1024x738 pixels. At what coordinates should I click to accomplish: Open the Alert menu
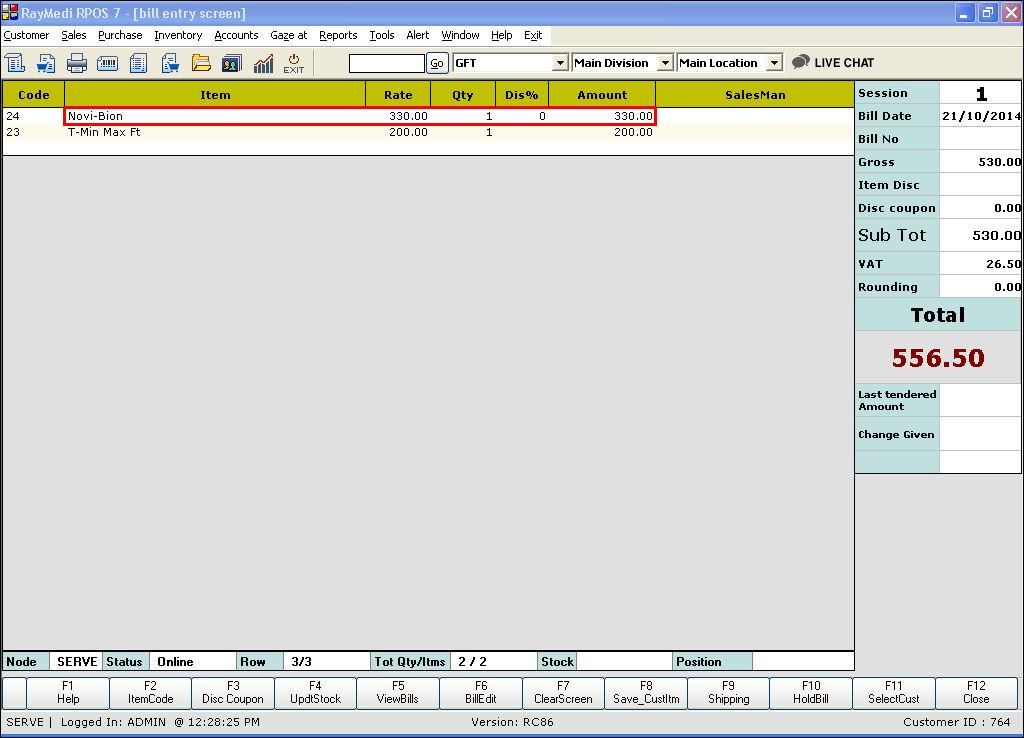[418, 35]
